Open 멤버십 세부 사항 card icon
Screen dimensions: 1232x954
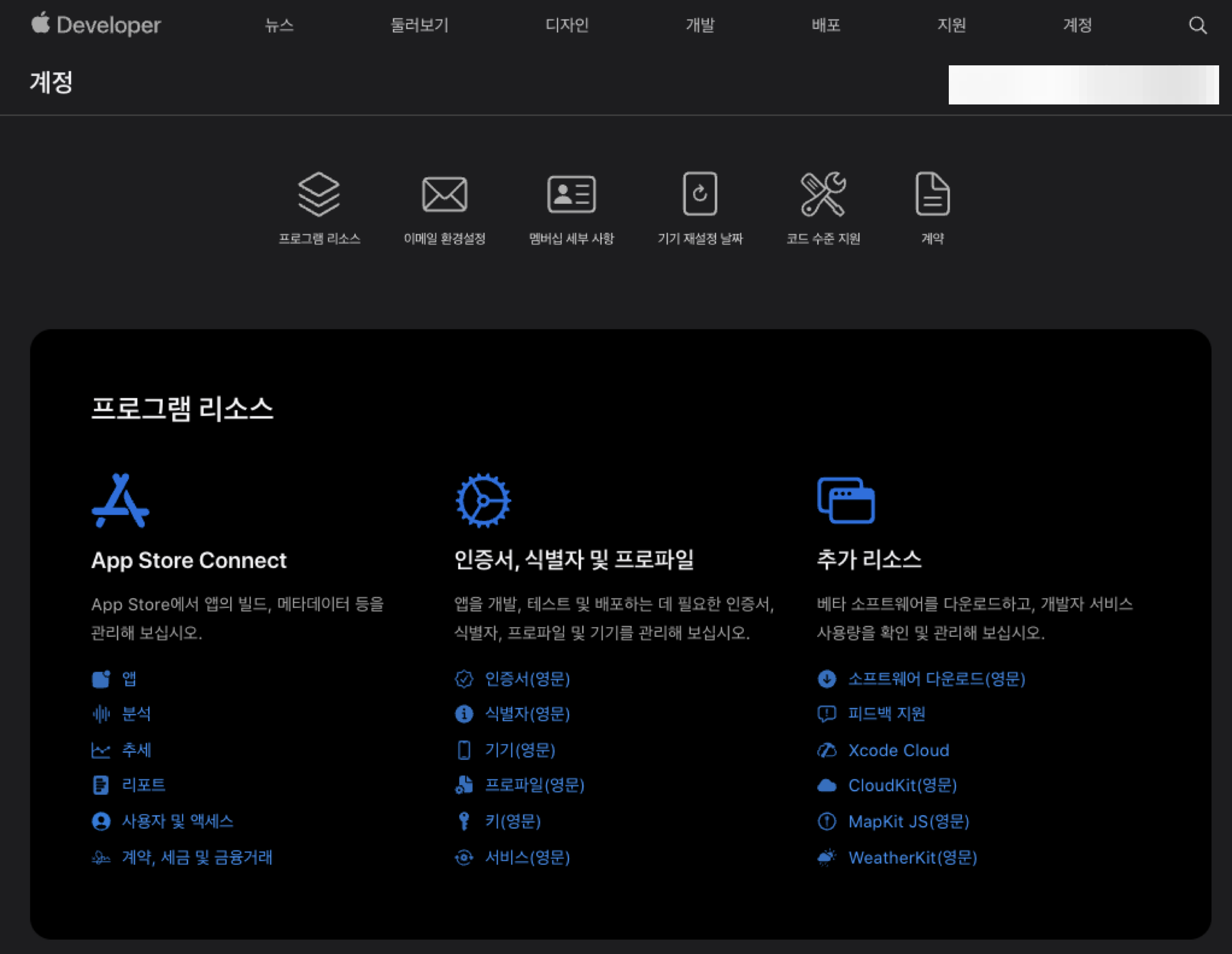point(571,194)
